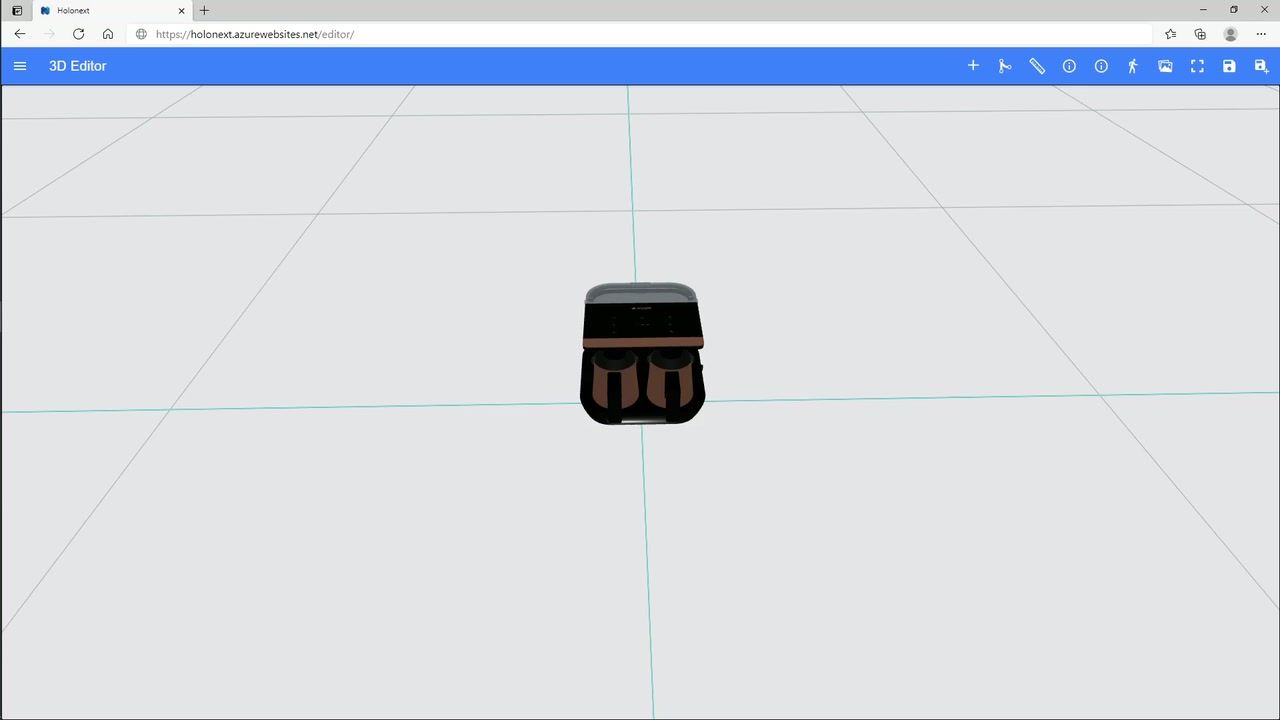Go back in browser history
The width and height of the screenshot is (1280, 720).
[x=20, y=34]
